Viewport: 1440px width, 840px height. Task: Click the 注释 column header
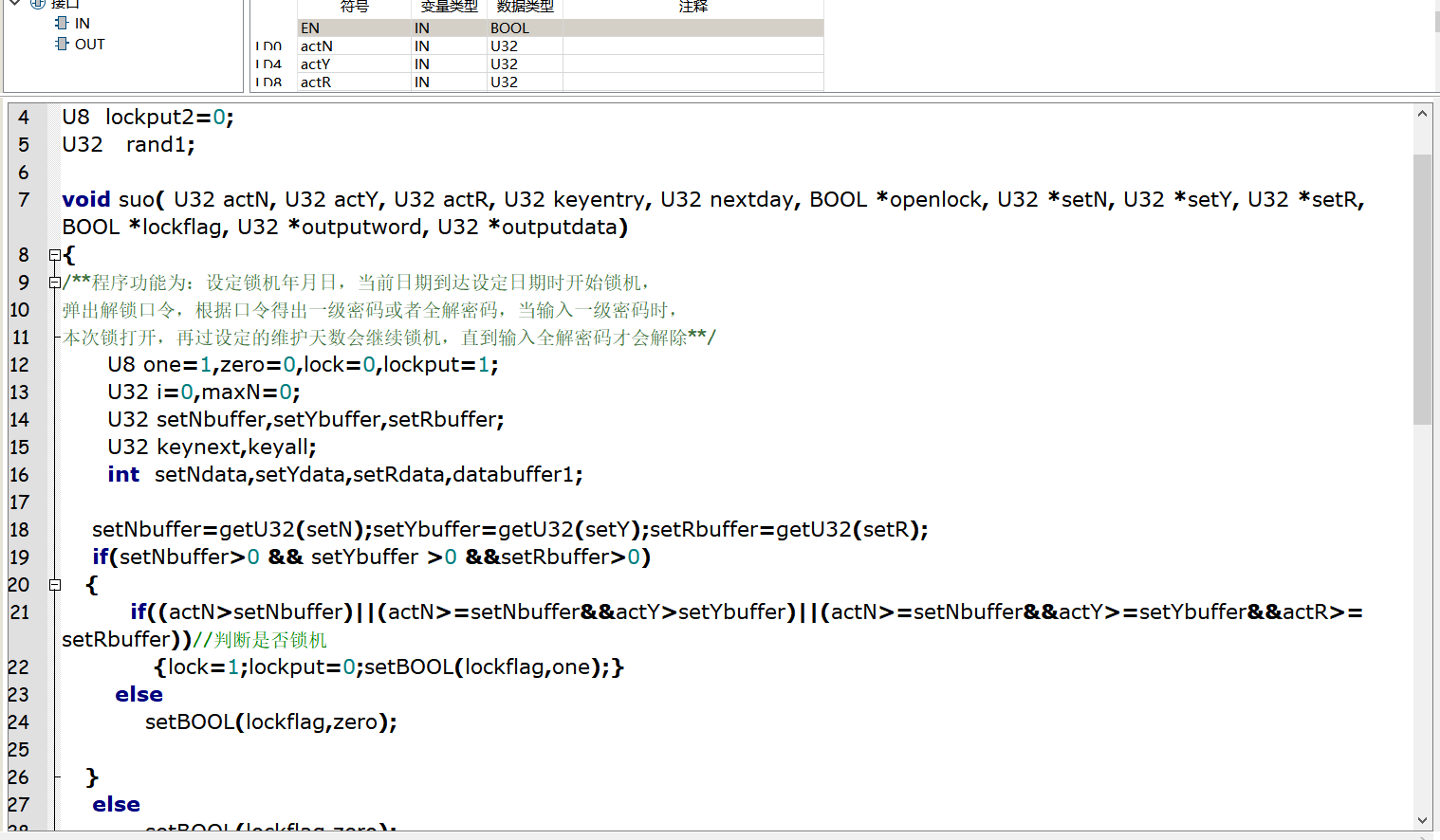point(692,8)
